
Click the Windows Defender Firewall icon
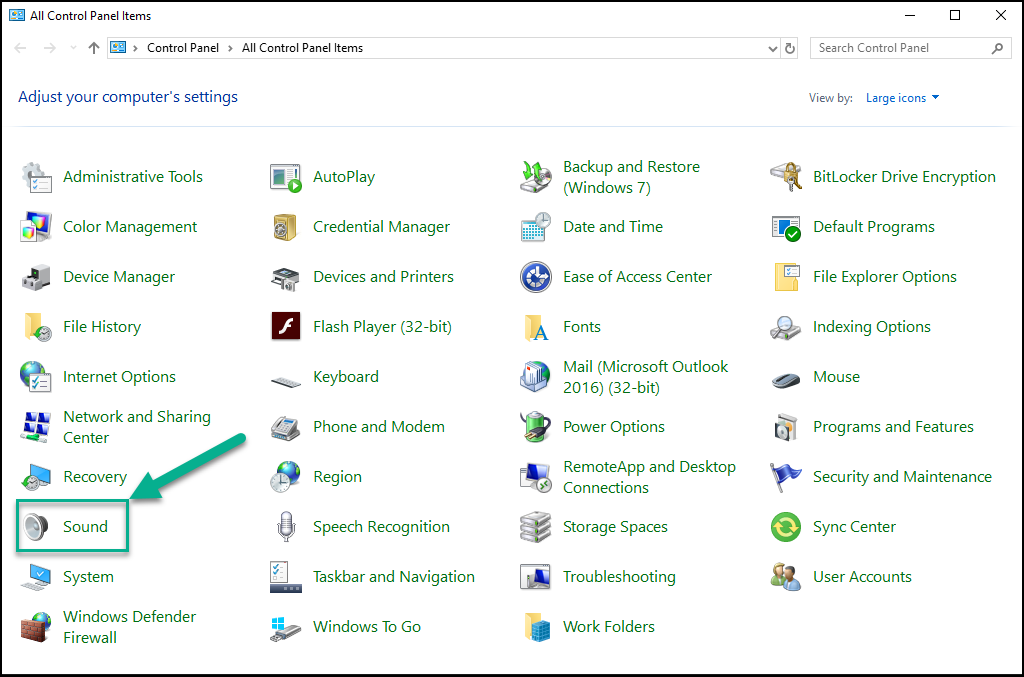pyautogui.click(x=37, y=627)
